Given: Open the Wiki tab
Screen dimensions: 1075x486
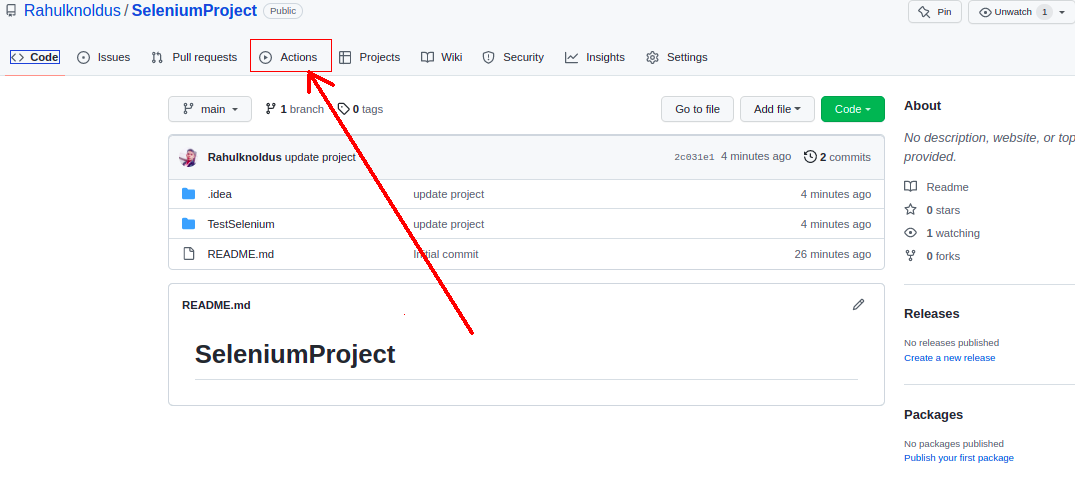Looking at the screenshot, I should pos(442,58).
